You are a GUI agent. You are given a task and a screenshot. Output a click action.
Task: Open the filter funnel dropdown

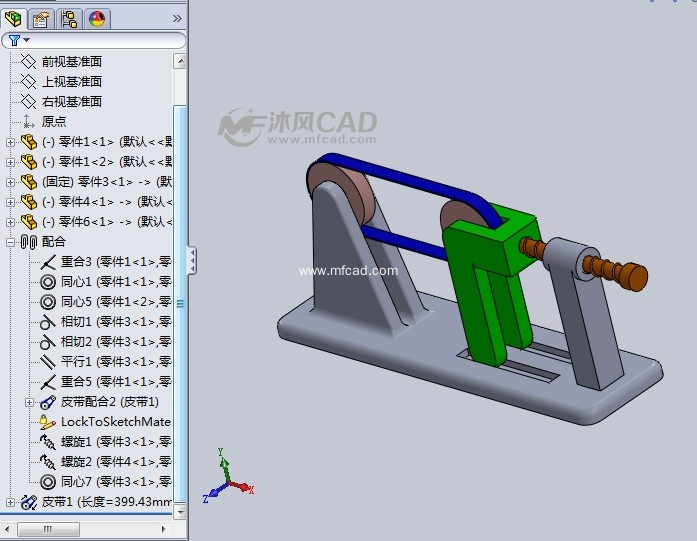tap(18, 40)
